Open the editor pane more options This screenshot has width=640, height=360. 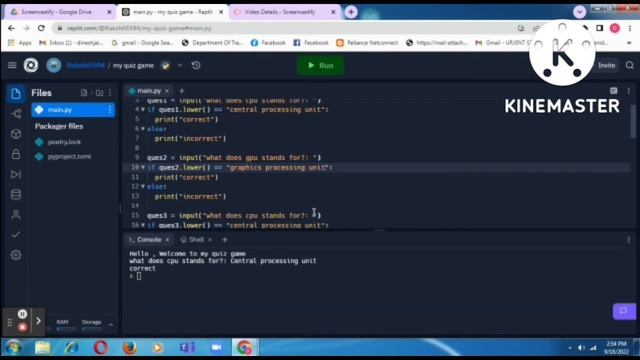pyautogui.click(x=629, y=91)
